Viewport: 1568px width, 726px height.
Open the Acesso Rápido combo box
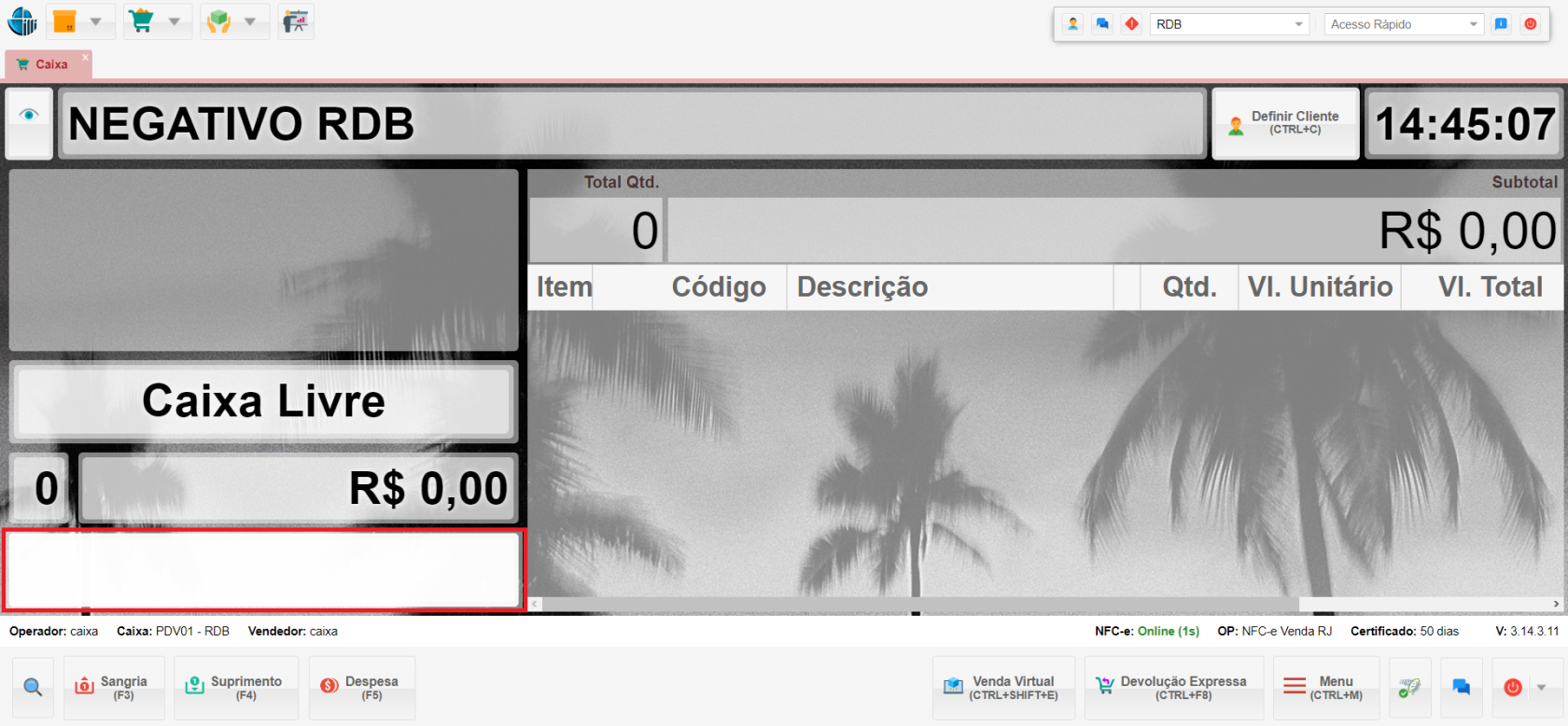(1403, 24)
